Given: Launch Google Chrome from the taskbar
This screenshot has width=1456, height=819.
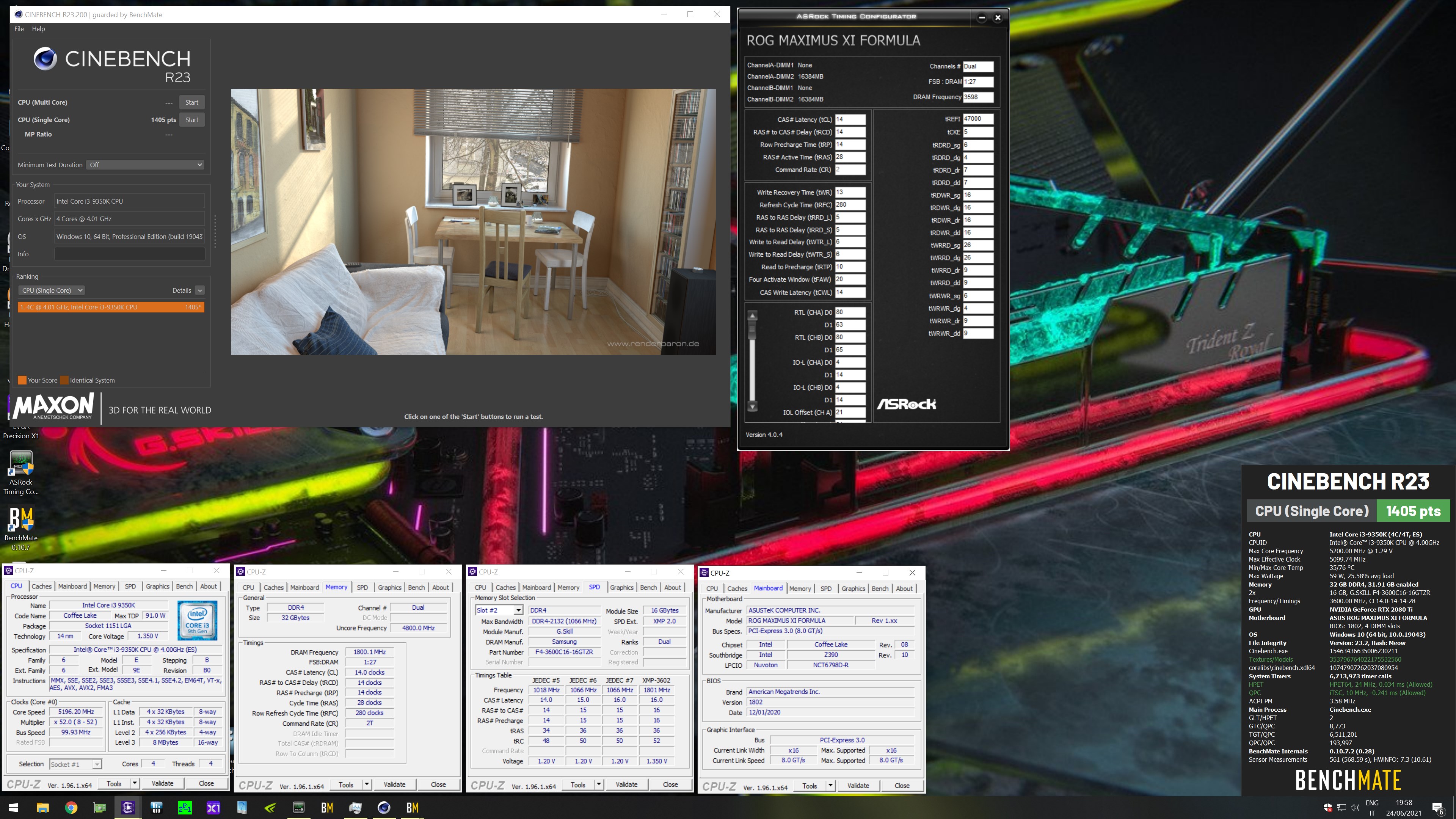Looking at the screenshot, I should tap(71, 808).
